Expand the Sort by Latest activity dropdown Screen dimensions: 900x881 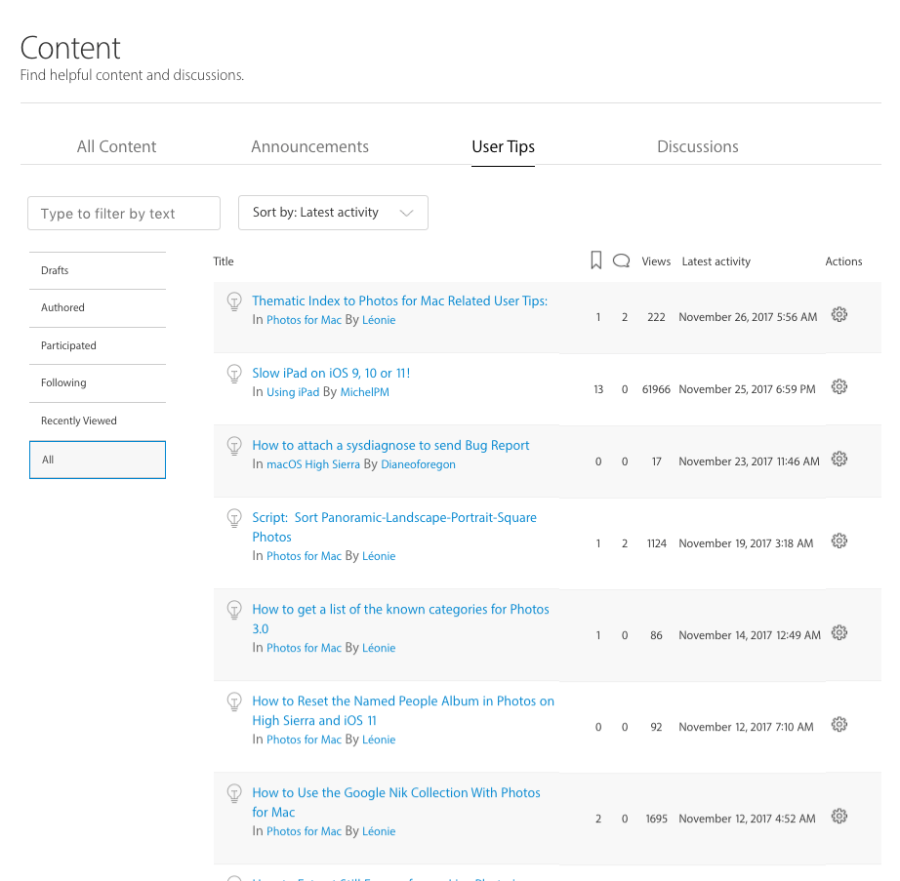click(333, 213)
